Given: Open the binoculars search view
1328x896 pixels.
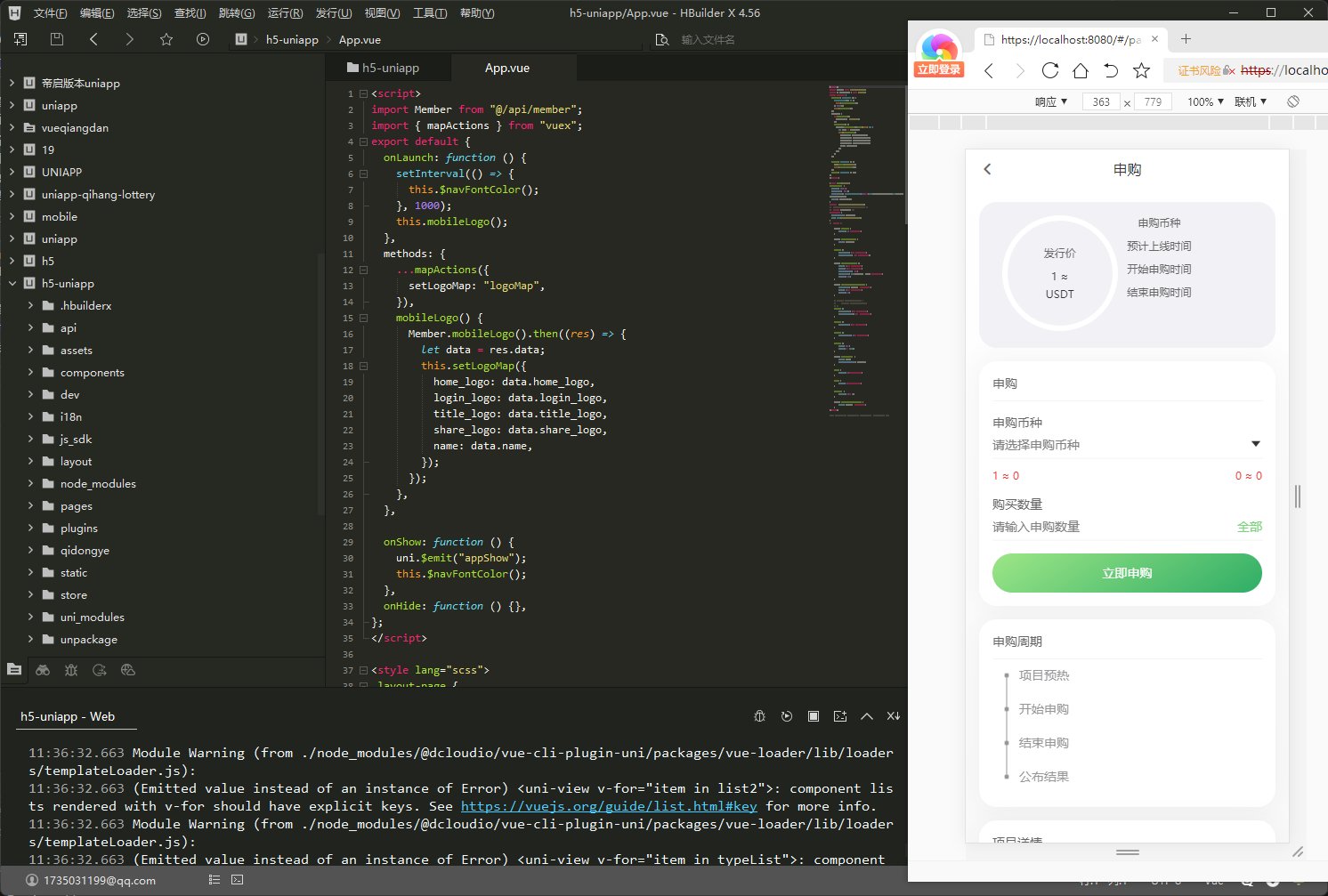Looking at the screenshot, I should click(43, 670).
